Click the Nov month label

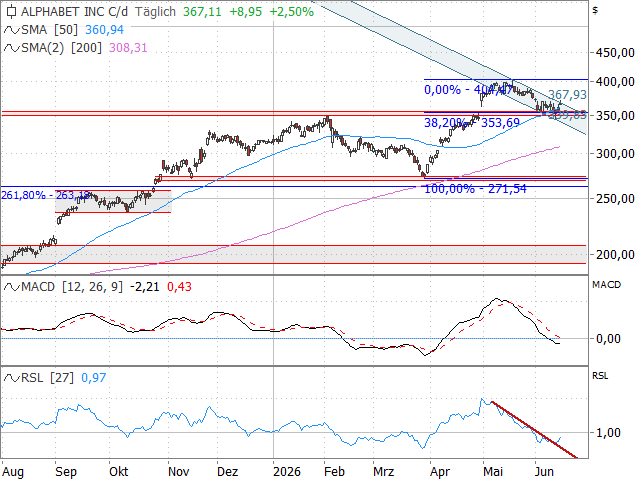[x=179, y=472]
